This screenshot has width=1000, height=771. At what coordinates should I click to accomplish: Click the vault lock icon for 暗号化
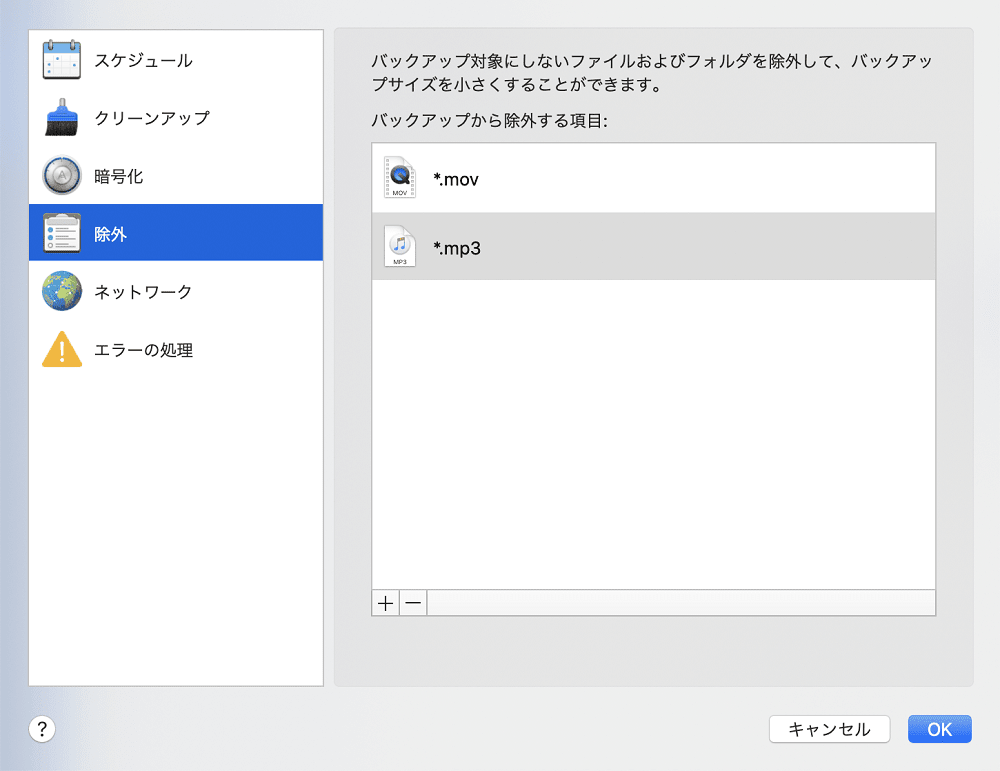pyautogui.click(x=62, y=176)
